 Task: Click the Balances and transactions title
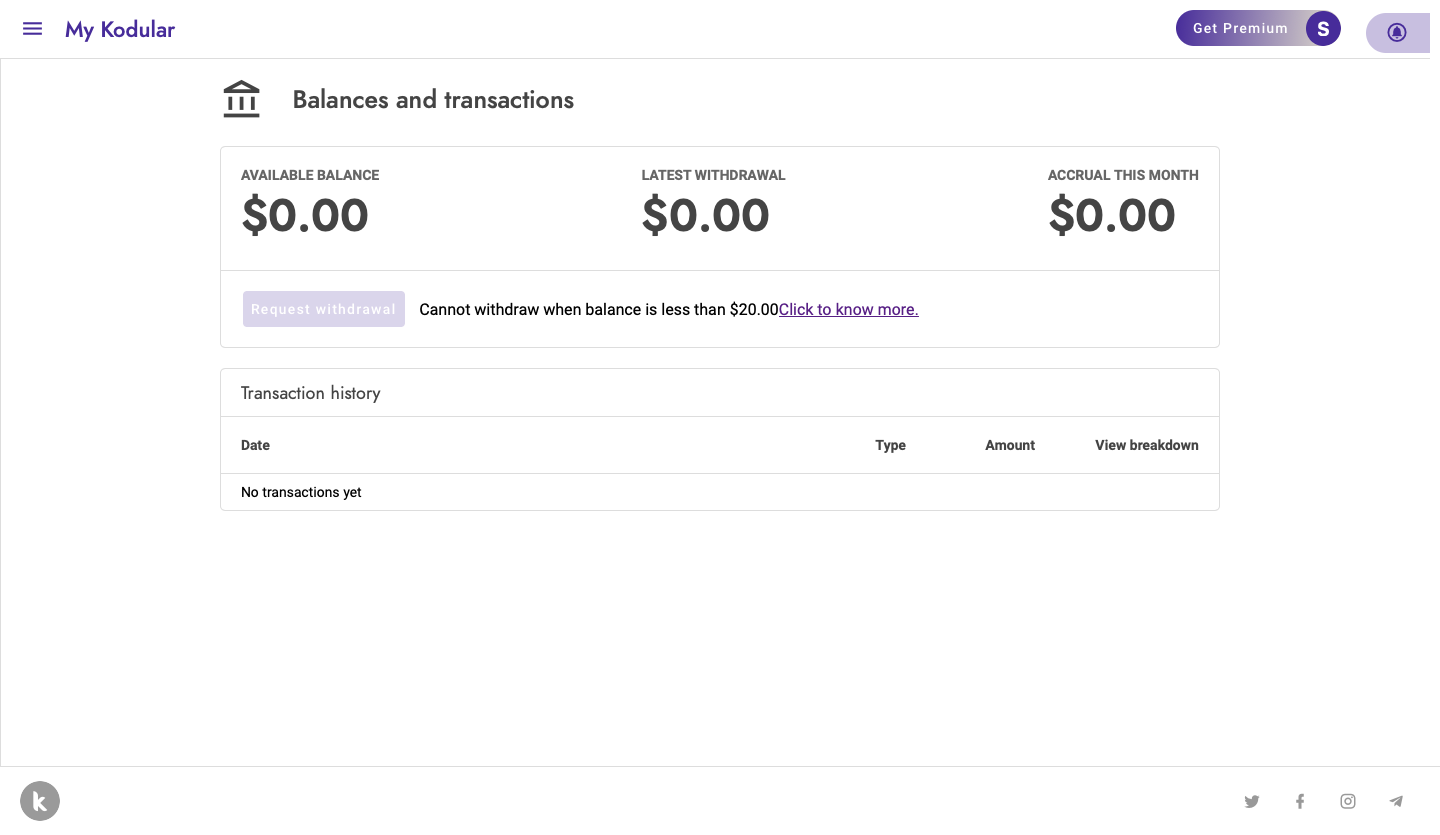click(x=433, y=100)
